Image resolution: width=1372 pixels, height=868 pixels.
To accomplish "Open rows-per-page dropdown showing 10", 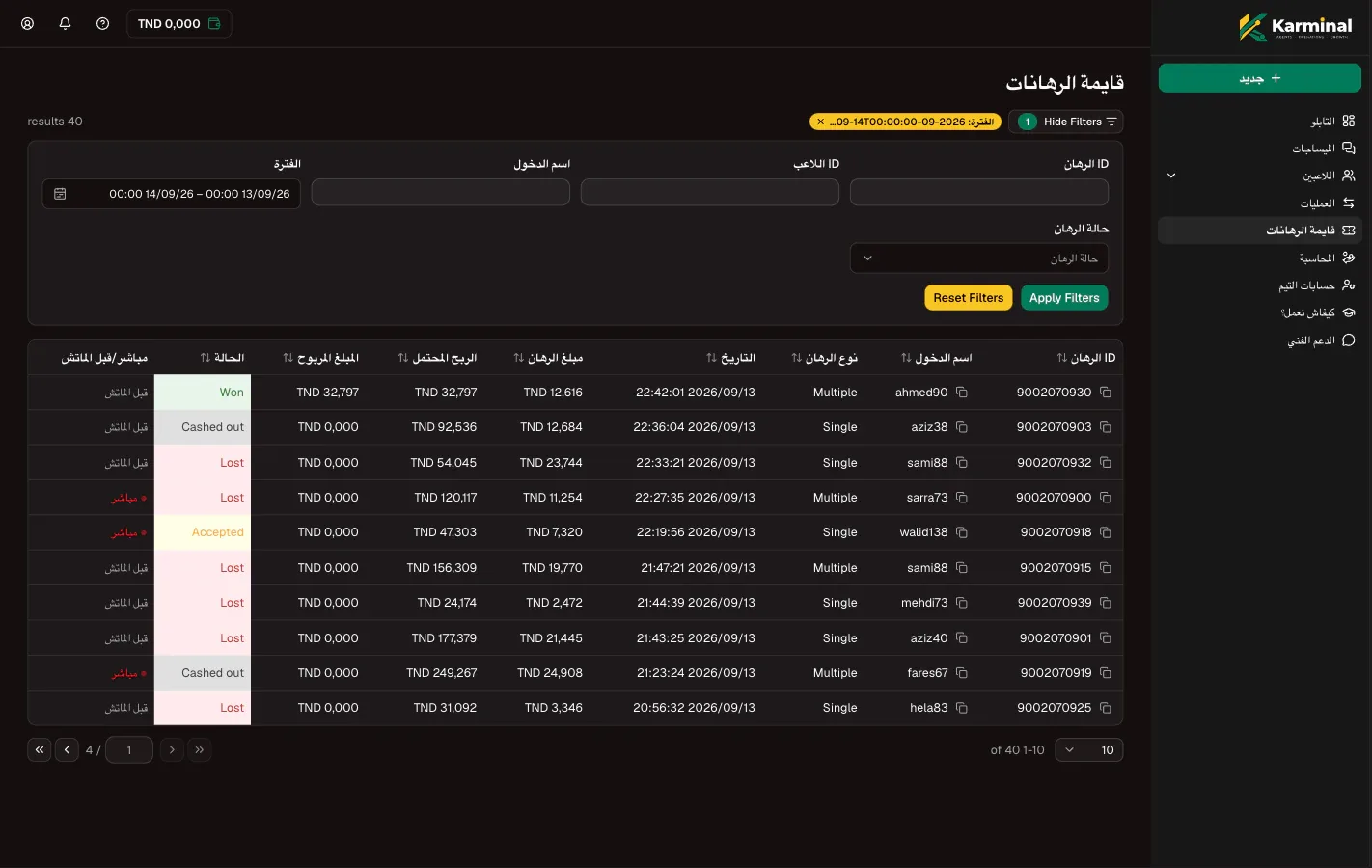I will click(1089, 750).
